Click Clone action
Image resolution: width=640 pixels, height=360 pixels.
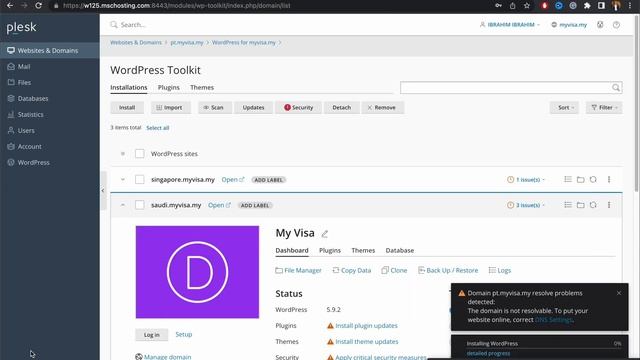tap(394, 270)
